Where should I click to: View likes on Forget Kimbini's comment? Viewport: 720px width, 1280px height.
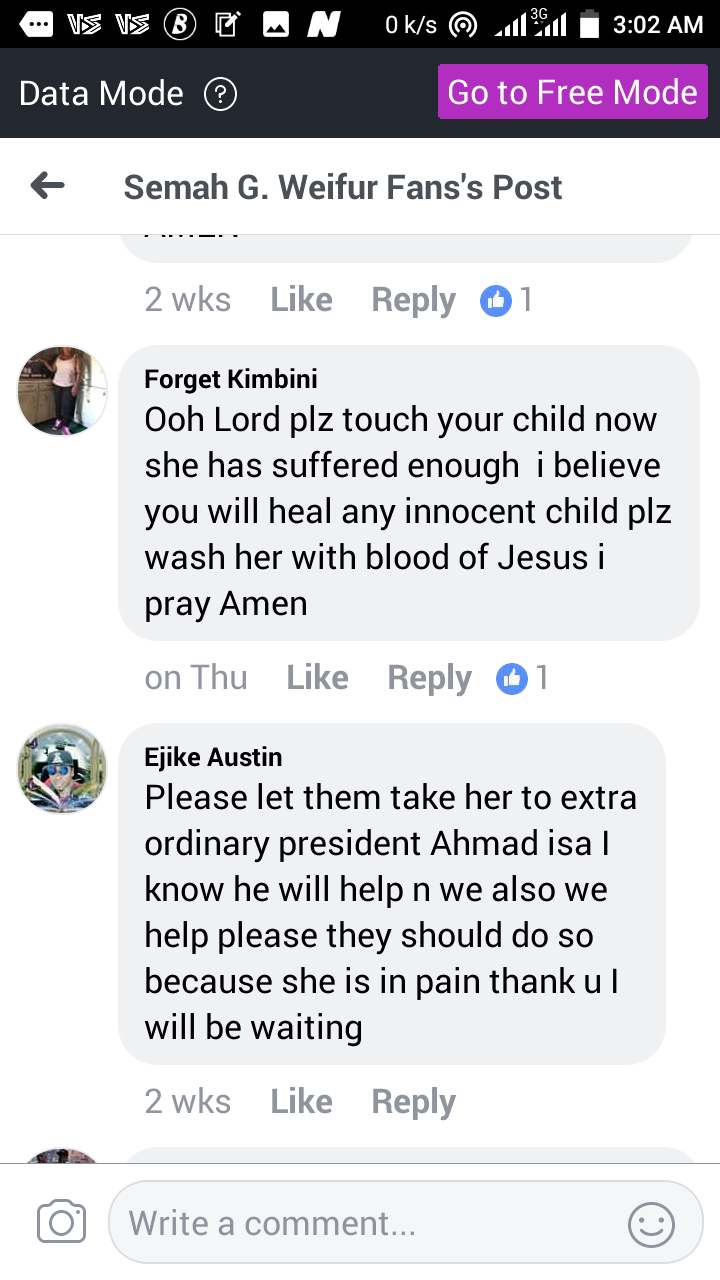coord(522,678)
